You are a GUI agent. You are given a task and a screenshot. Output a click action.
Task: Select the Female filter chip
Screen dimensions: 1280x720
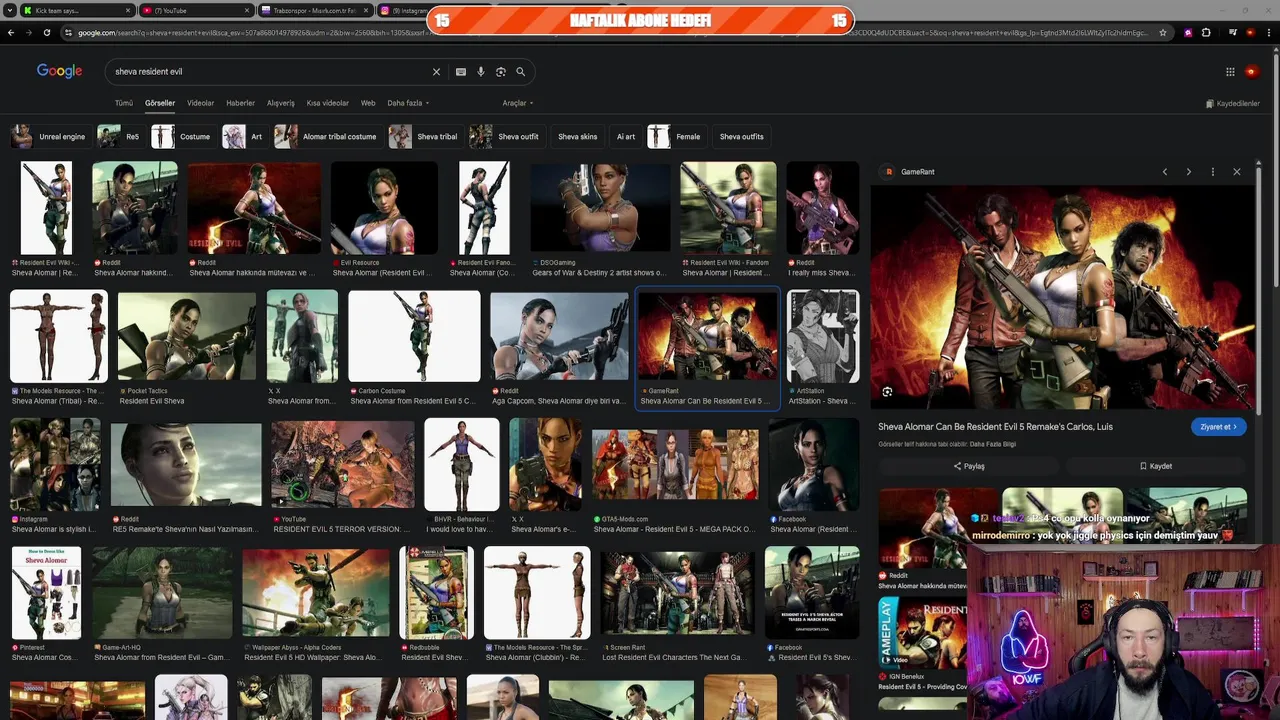676,137
